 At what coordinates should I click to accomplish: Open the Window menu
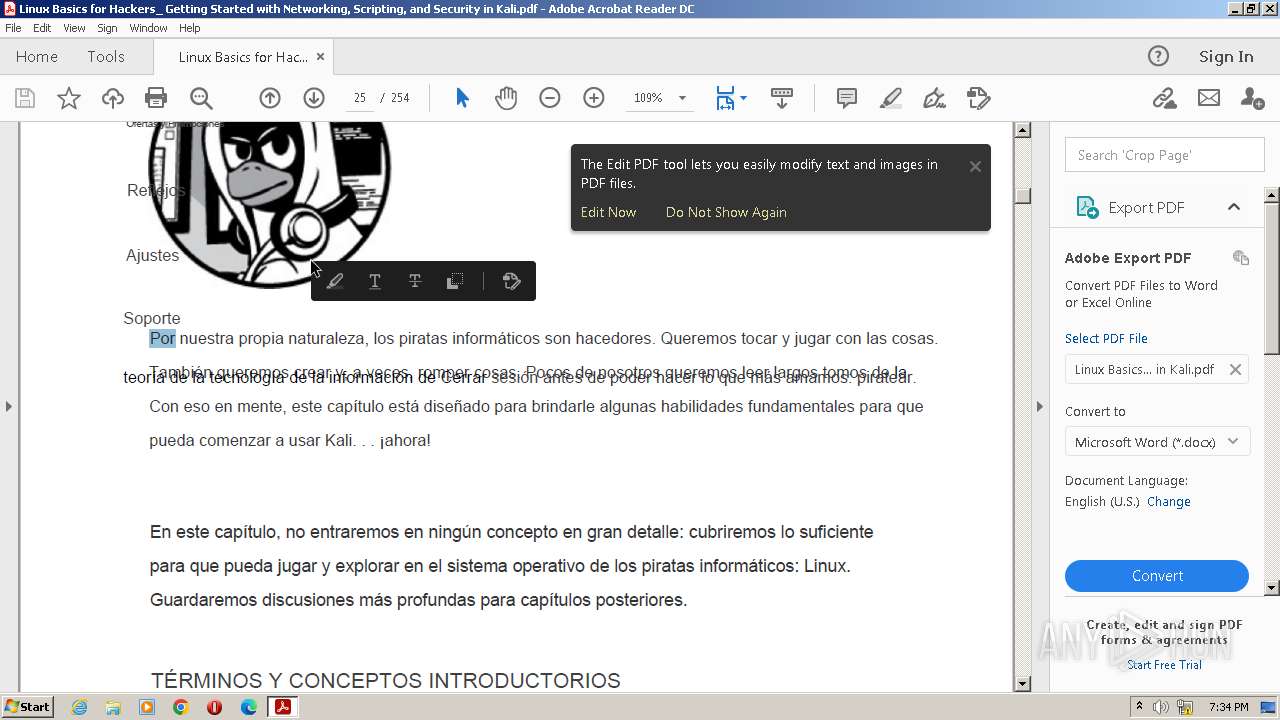coord(148,28)
